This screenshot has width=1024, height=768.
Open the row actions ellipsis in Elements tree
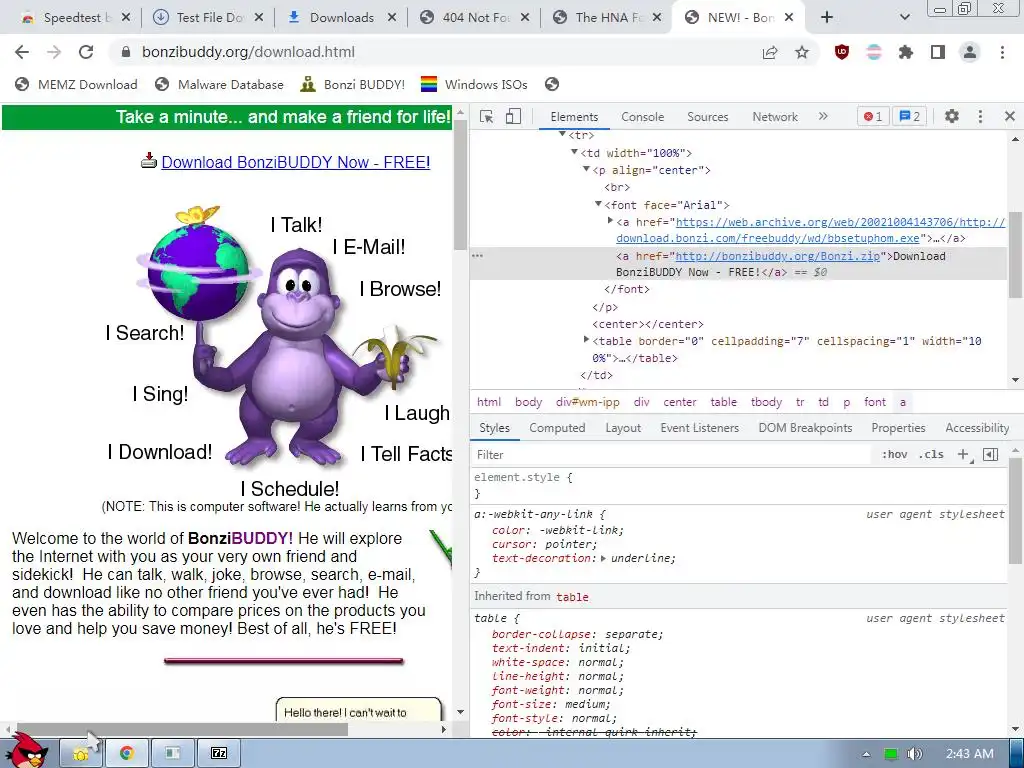(x=477, y=255)
